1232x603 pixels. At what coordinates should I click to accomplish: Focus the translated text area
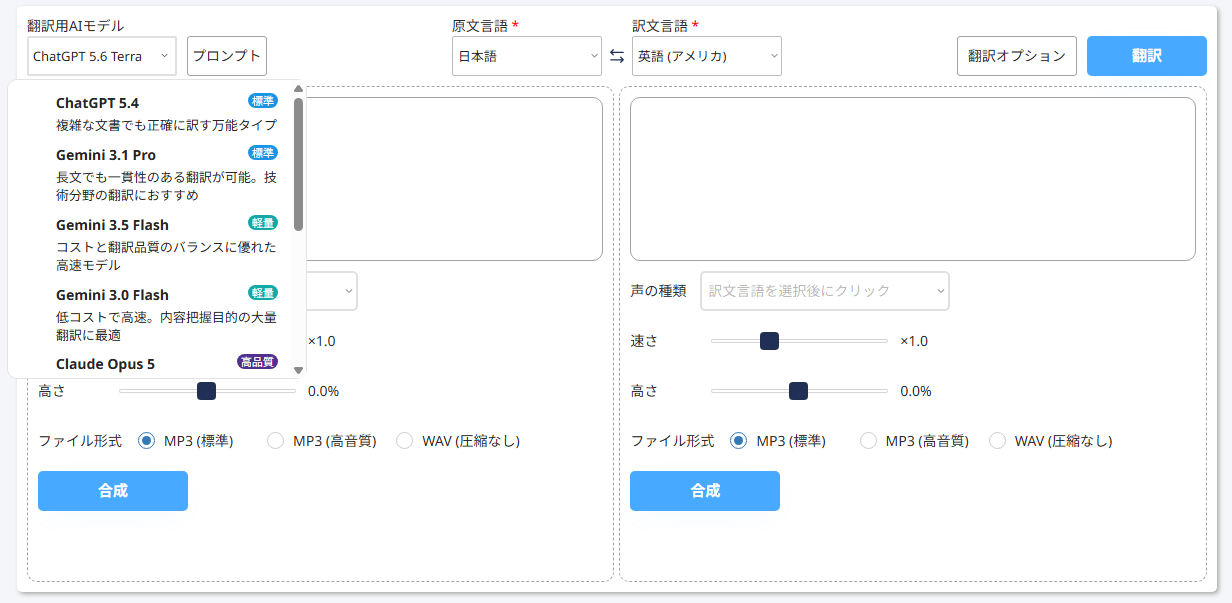(913, 179)
